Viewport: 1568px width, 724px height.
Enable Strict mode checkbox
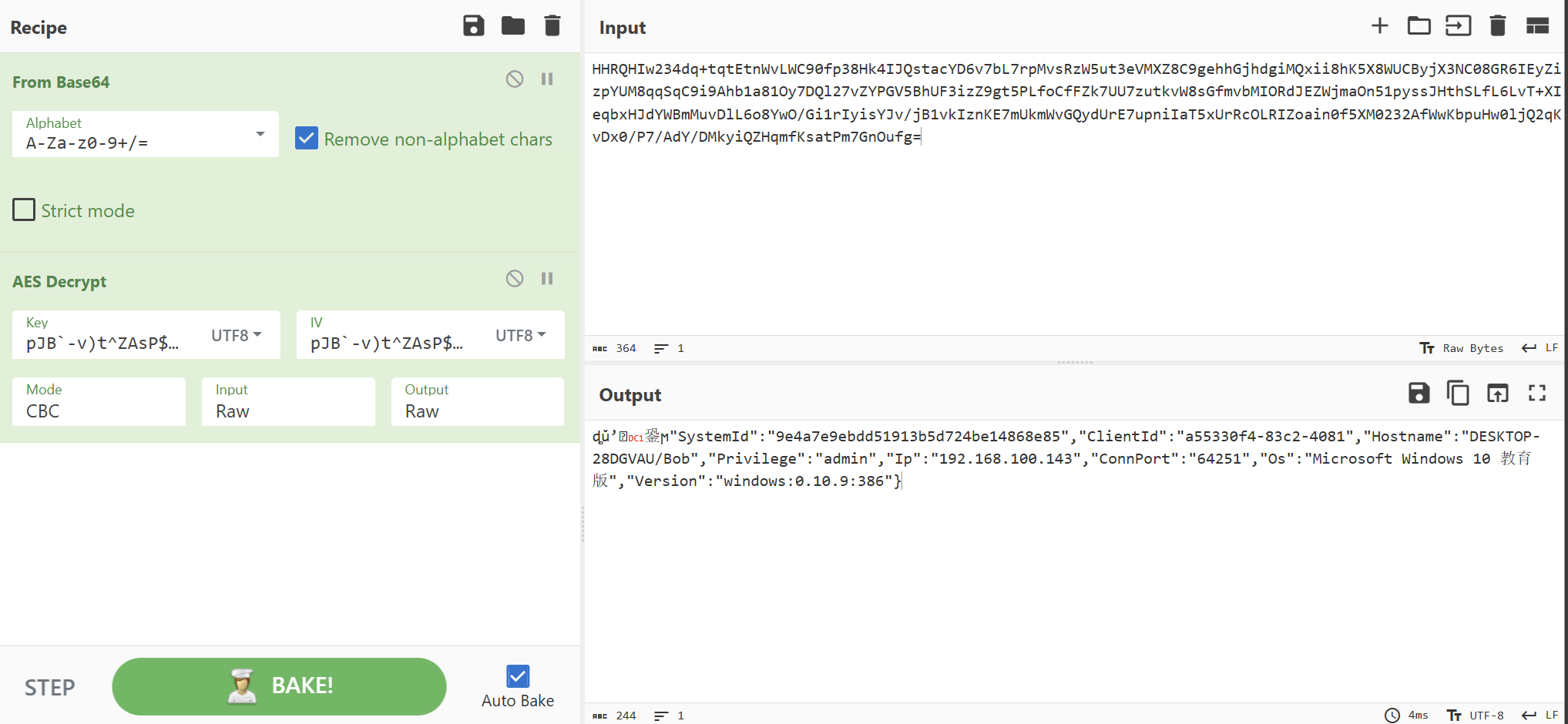(24, 209)
